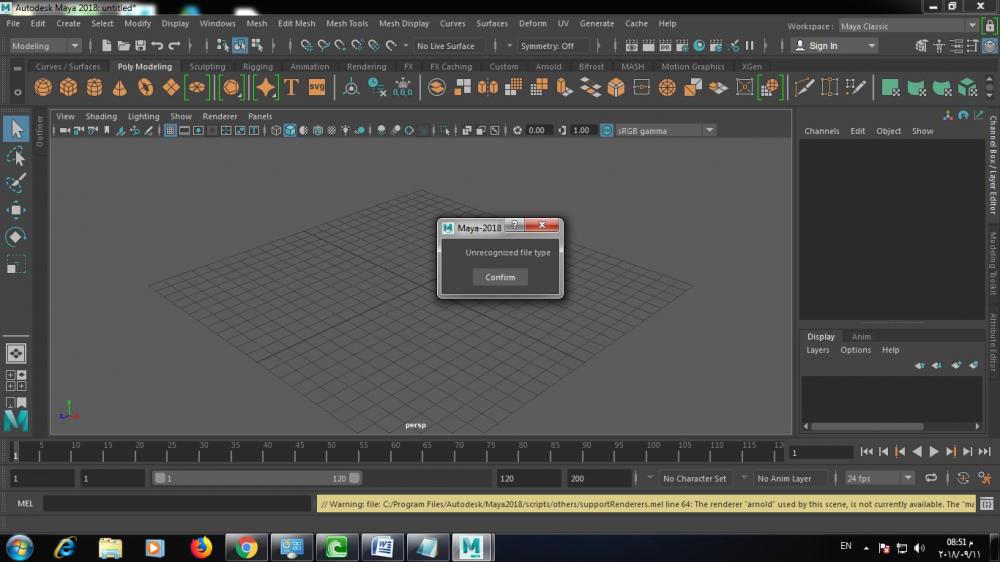Click the MEL command input field
The height and width of the screenshot is (562, 1000).
177,503
